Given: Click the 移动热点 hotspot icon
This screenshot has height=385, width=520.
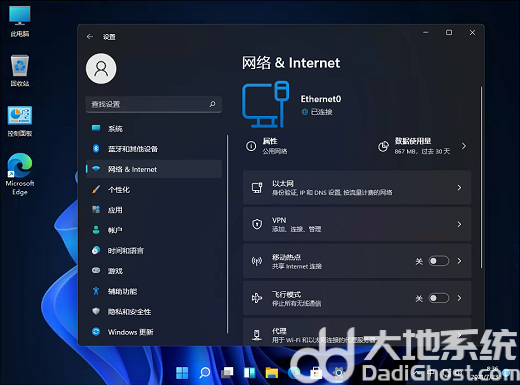Looking at the screenshot, I should 257,261.
